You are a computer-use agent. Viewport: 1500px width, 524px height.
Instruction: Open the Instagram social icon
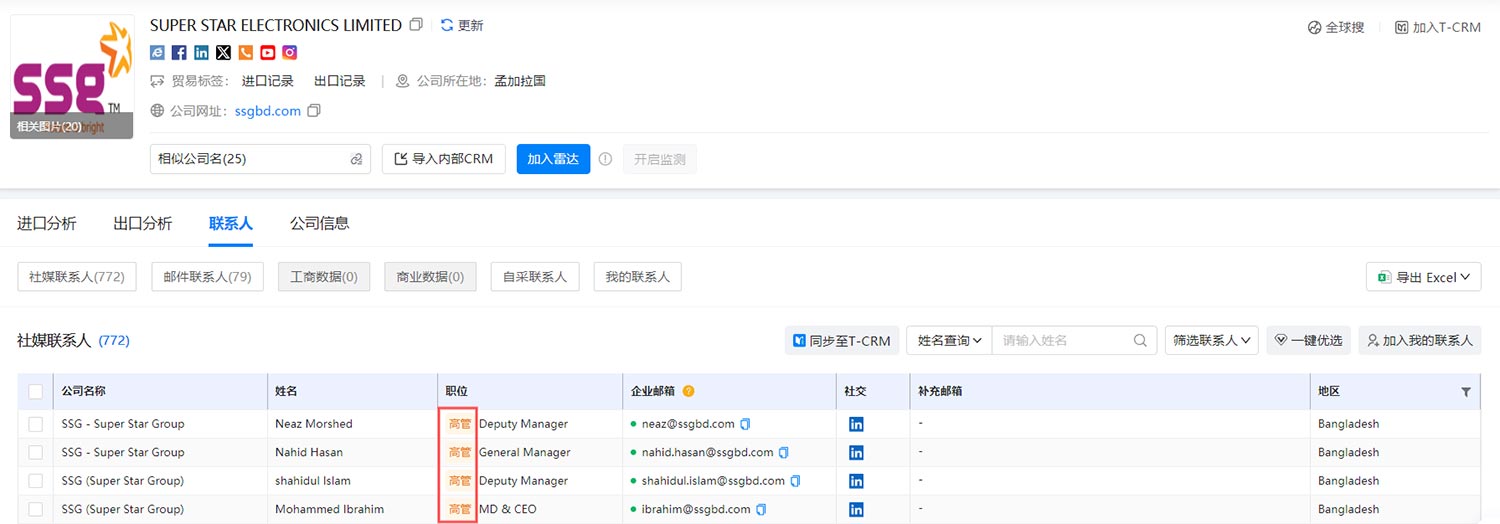[289, 52]
